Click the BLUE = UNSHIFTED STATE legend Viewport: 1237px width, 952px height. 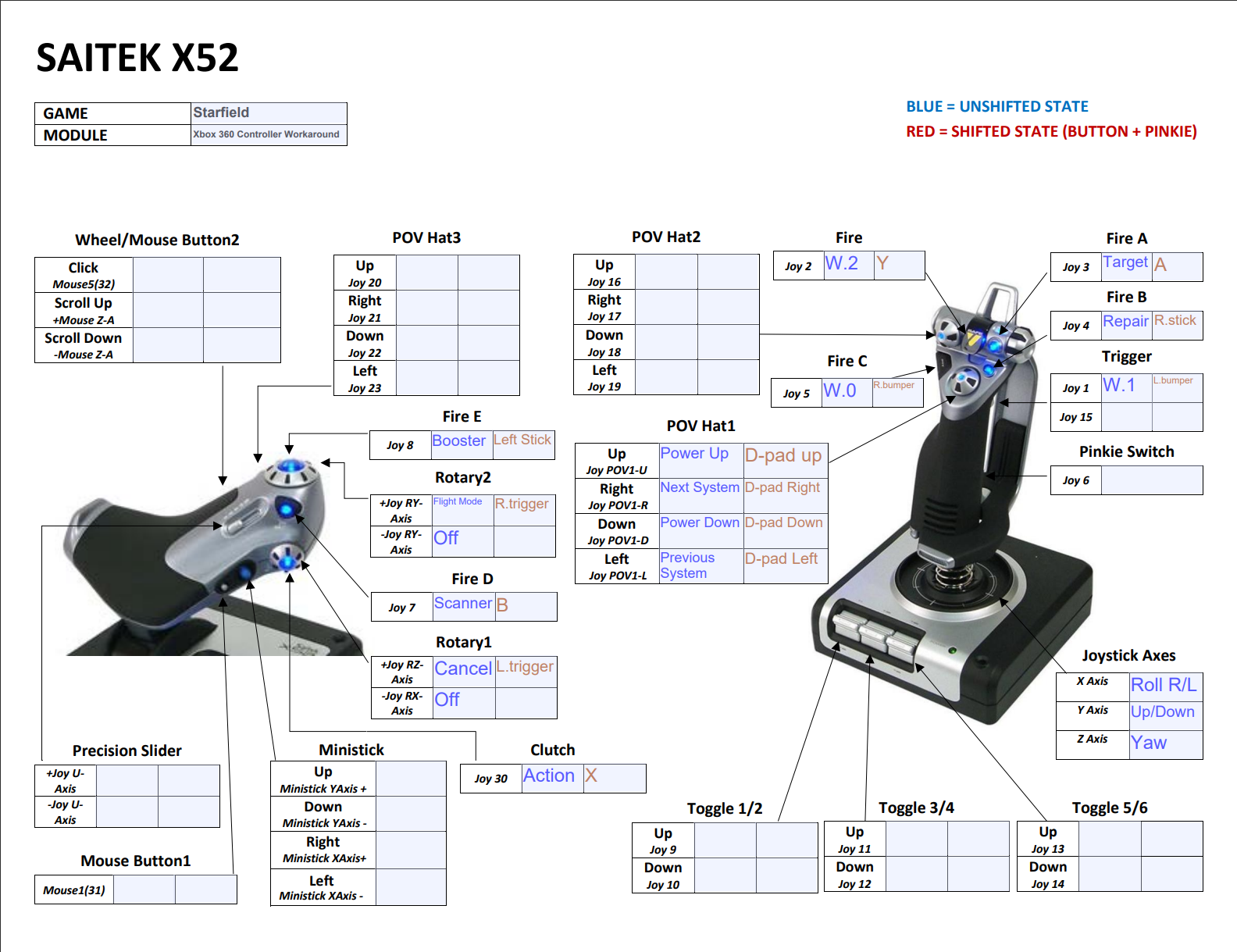[x=997, y=106]
